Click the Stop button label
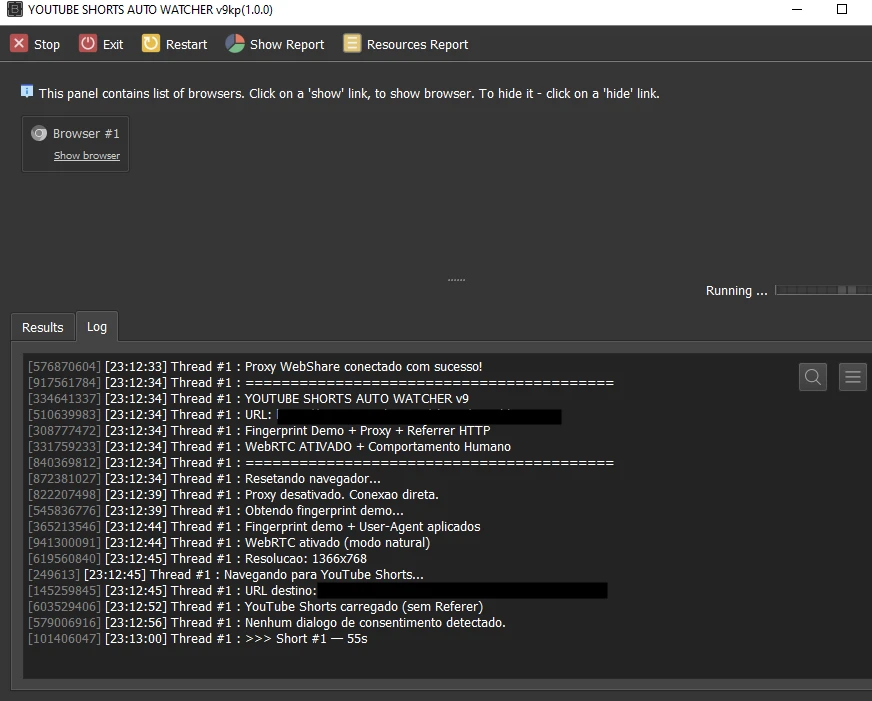The image size is (872, 701). point(47,44)
